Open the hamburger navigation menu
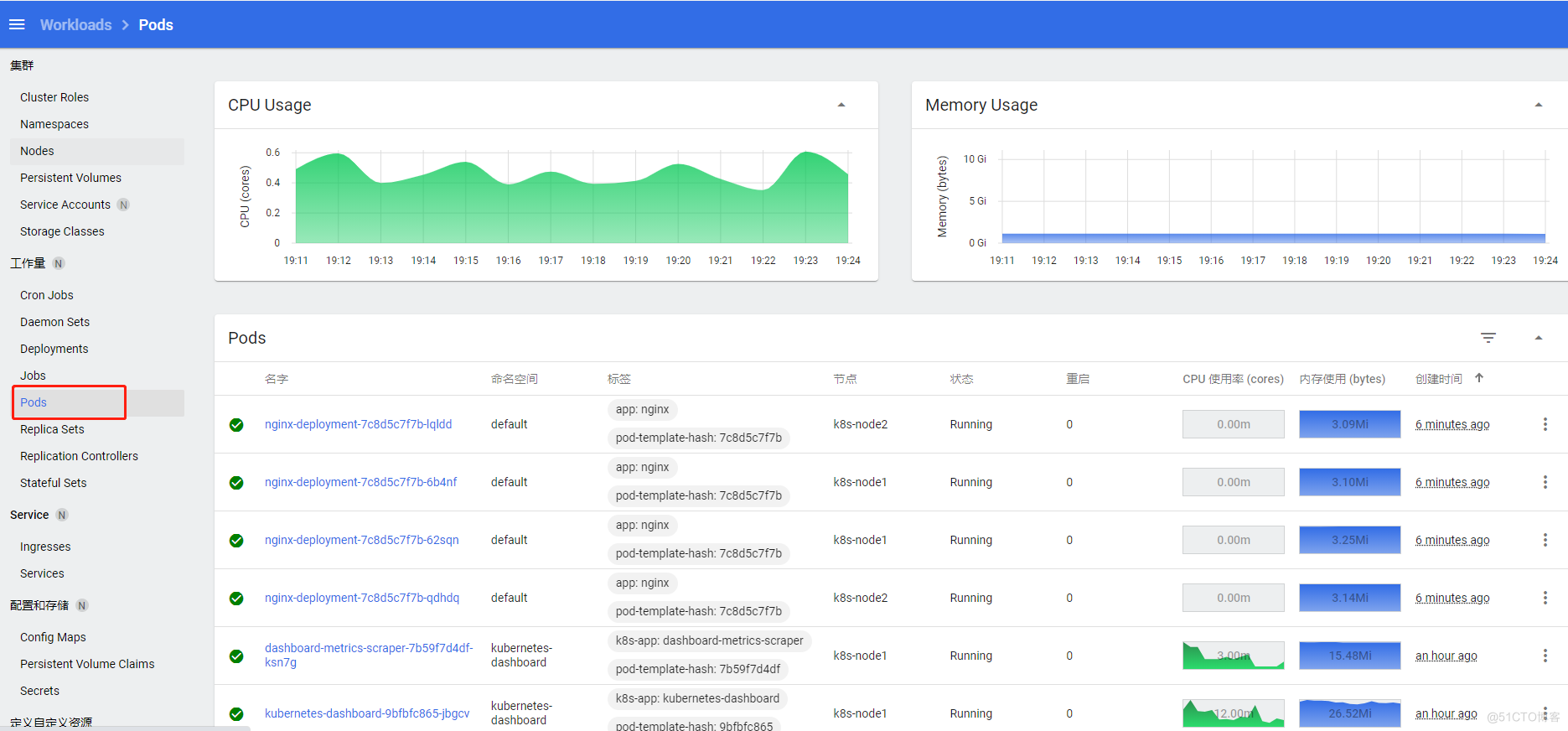The height and width of the screenshot is (731, 1568). [17, 24]
